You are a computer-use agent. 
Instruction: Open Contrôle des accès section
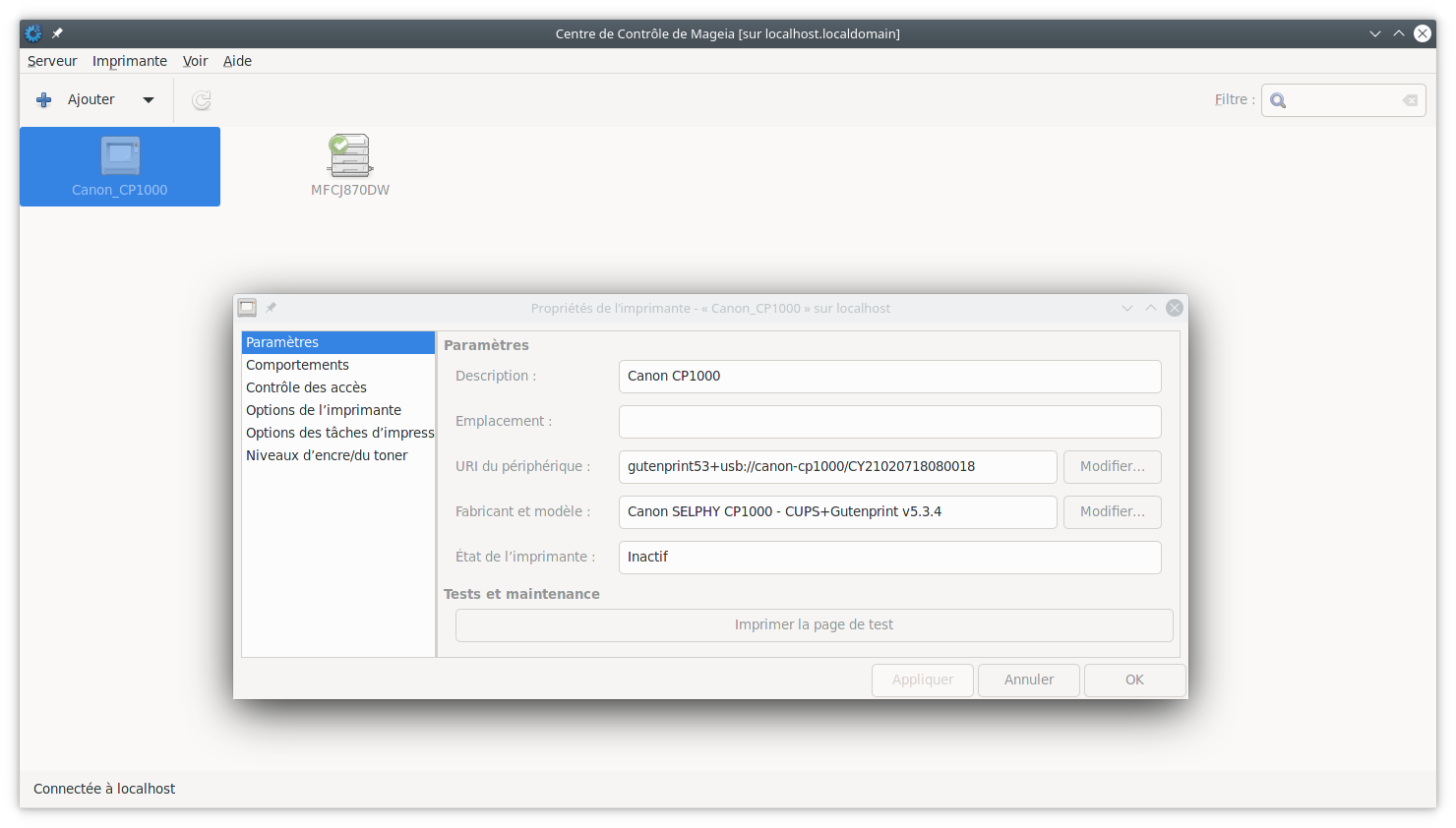point(338,387)
